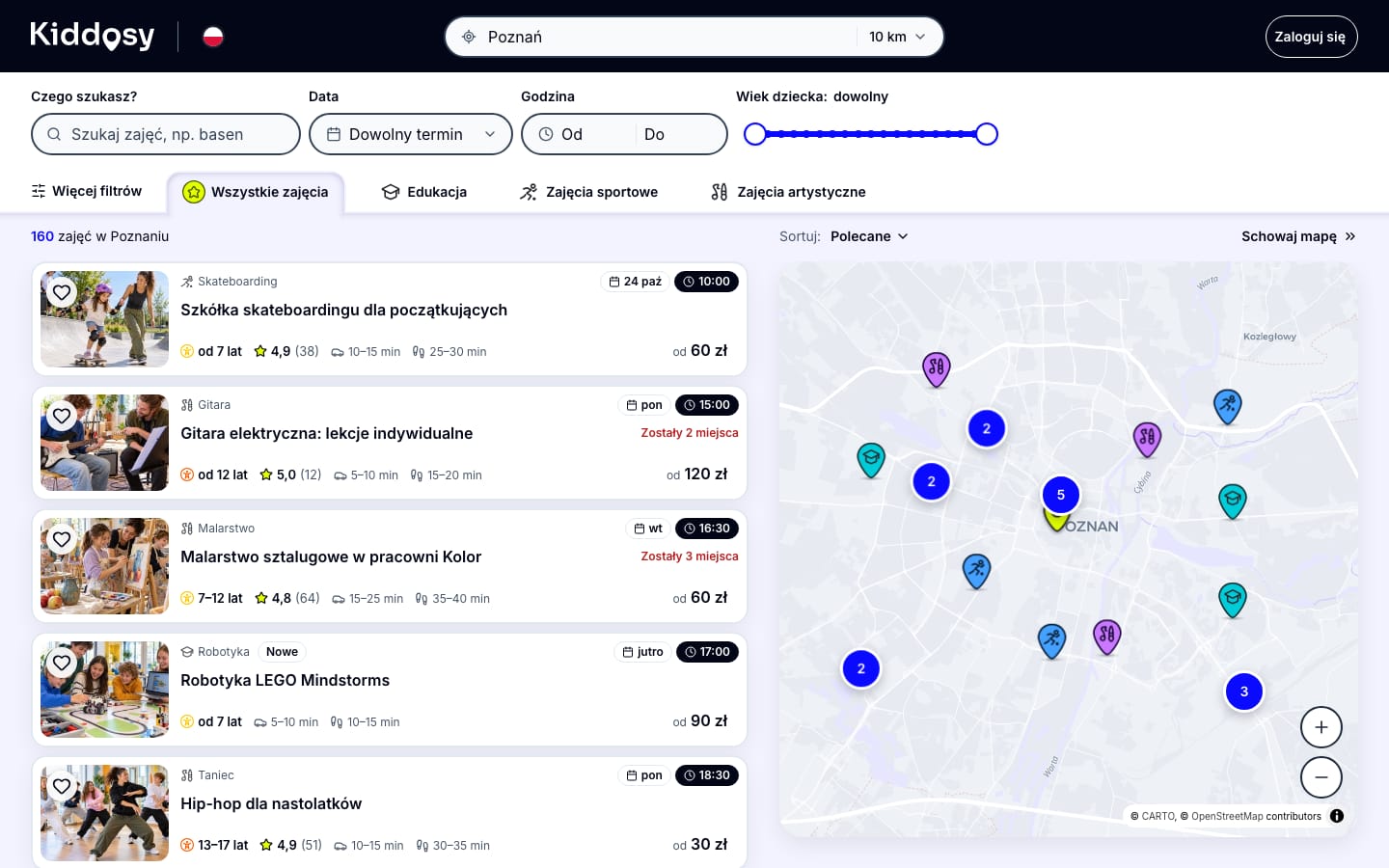Open Malarstwo sztalugowe w pracowni Kolor listing
Viewport: 1389px width, 868px height.
tap(331, 556)
